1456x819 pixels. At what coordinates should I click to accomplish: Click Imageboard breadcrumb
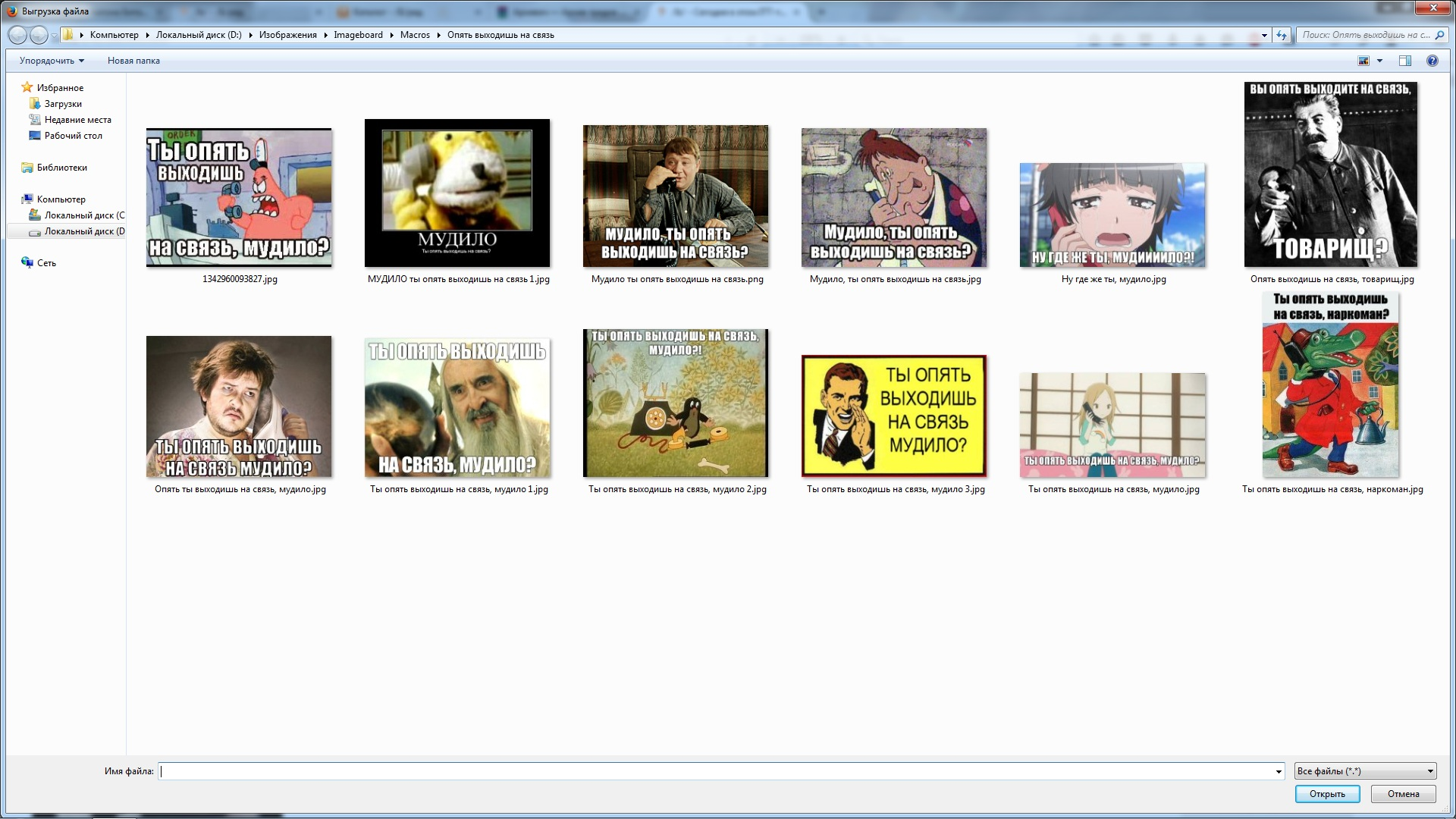coord(358,35)
